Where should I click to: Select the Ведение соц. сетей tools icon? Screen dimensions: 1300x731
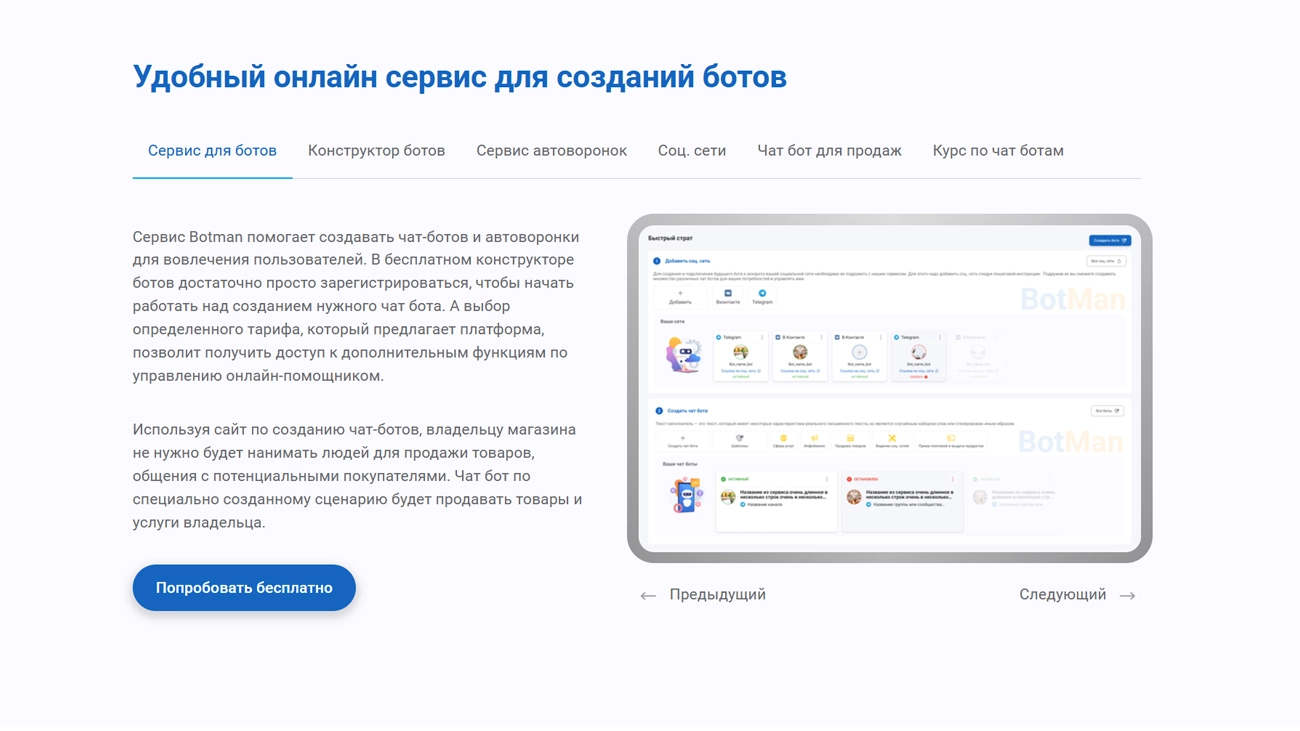pos(892,440)
